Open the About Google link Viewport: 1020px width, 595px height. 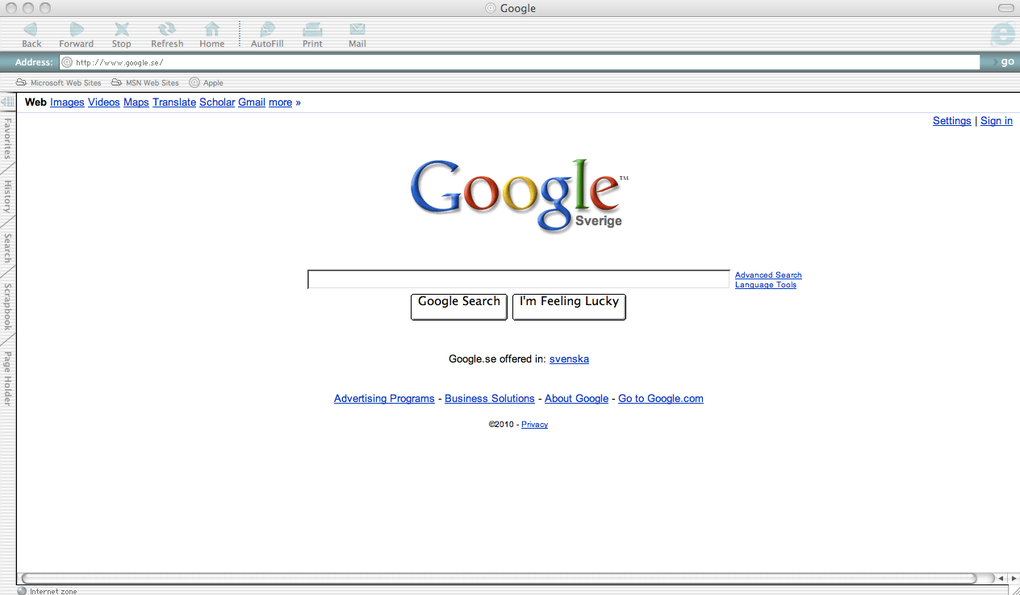(x=576, y=399)
